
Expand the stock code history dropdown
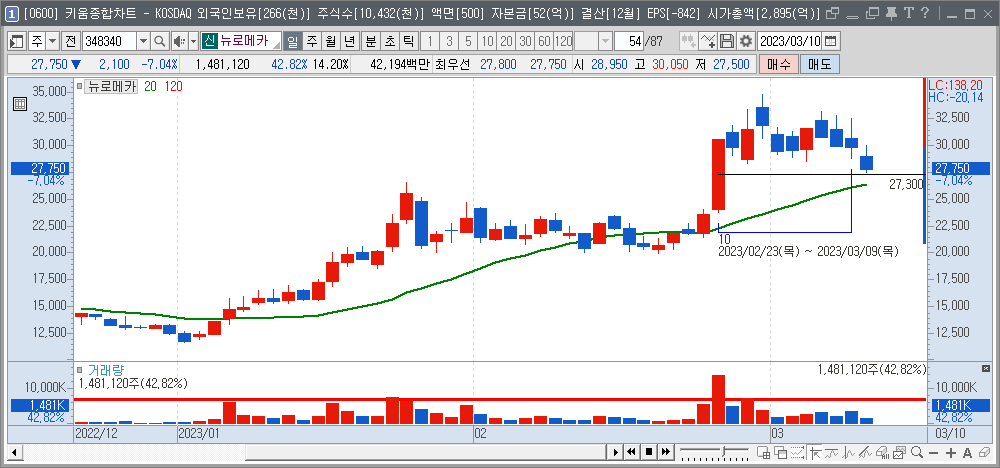click(x=143, y=41)
